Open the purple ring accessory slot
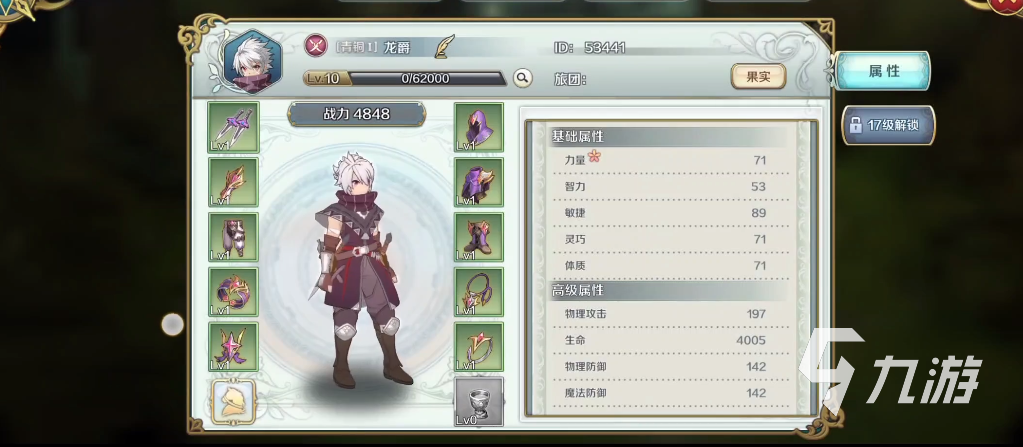This screenshot has width=1023, height=447. (x=234, y=292)
